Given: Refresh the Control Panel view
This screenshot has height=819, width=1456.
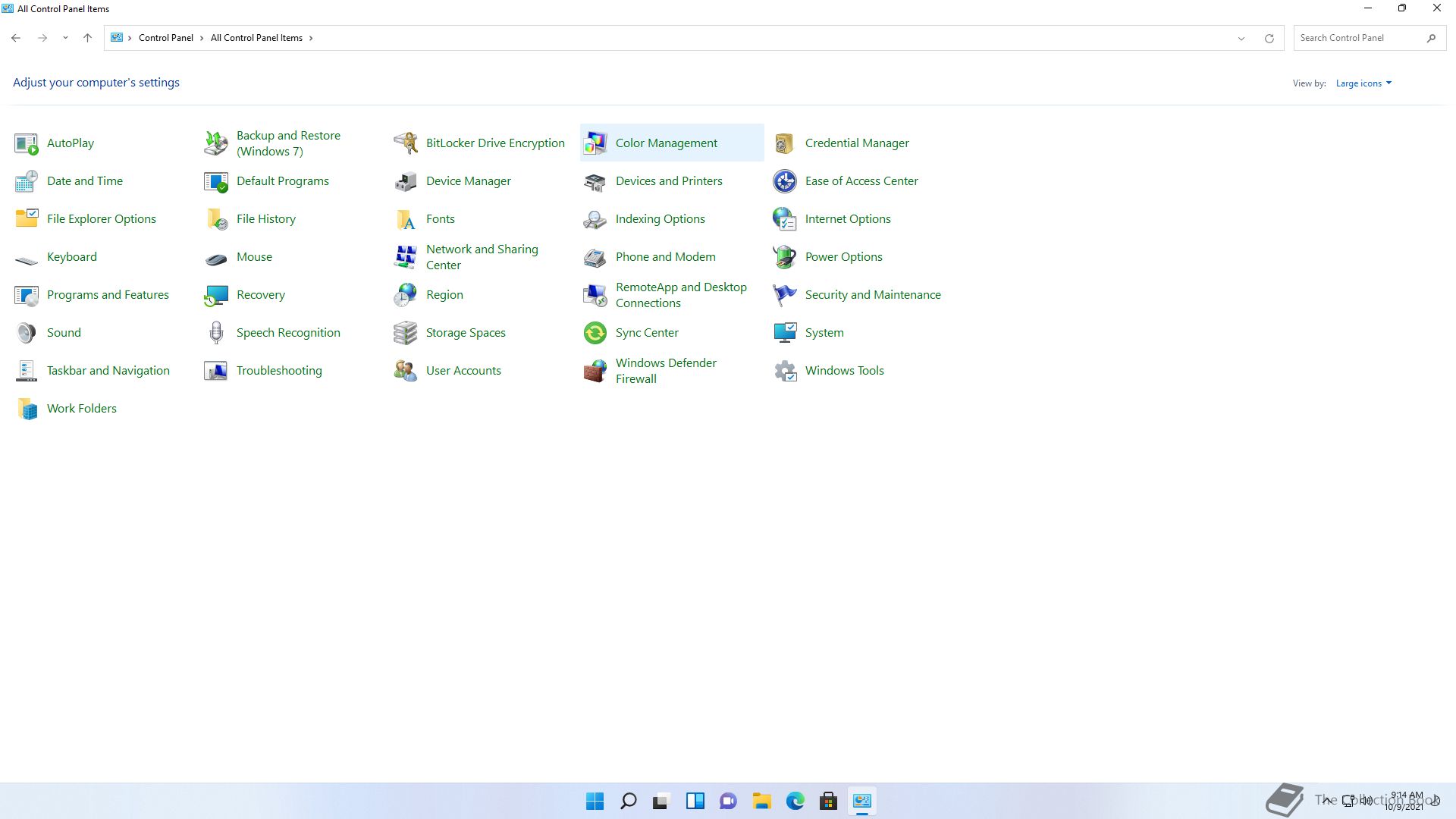Looking at the screenshot, I should [x=1269, y=39].
